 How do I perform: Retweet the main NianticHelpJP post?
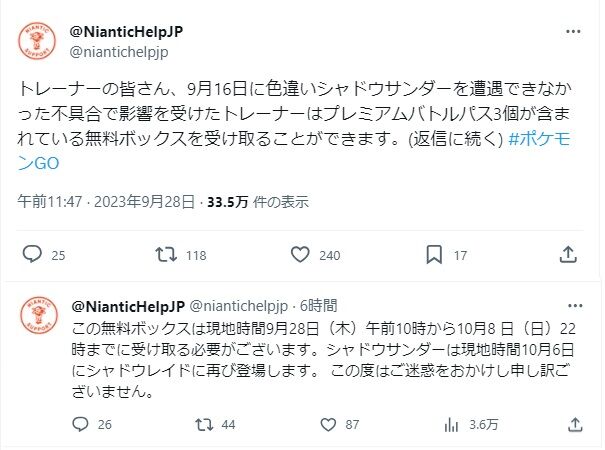tap(166, 255)
